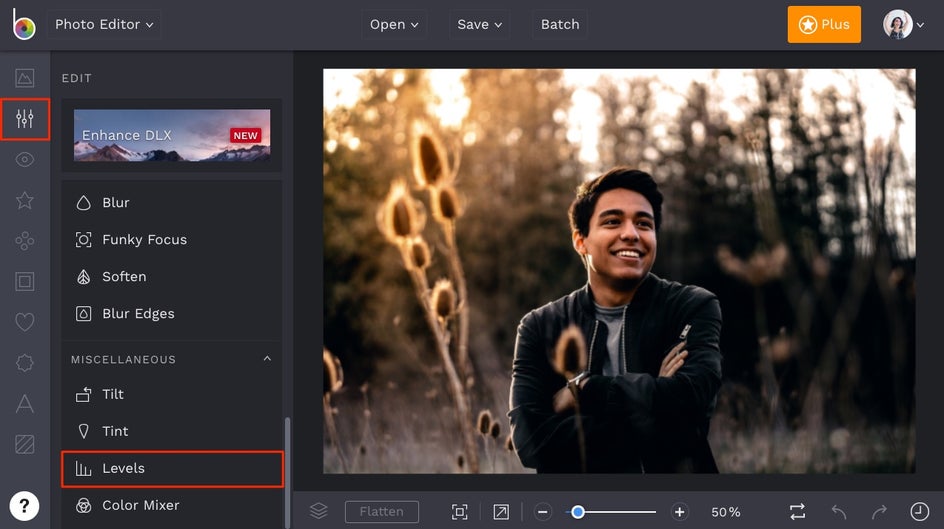This screenshot has height=529, width=944.
Task: Click the Batch button
Action: (560, 24)
